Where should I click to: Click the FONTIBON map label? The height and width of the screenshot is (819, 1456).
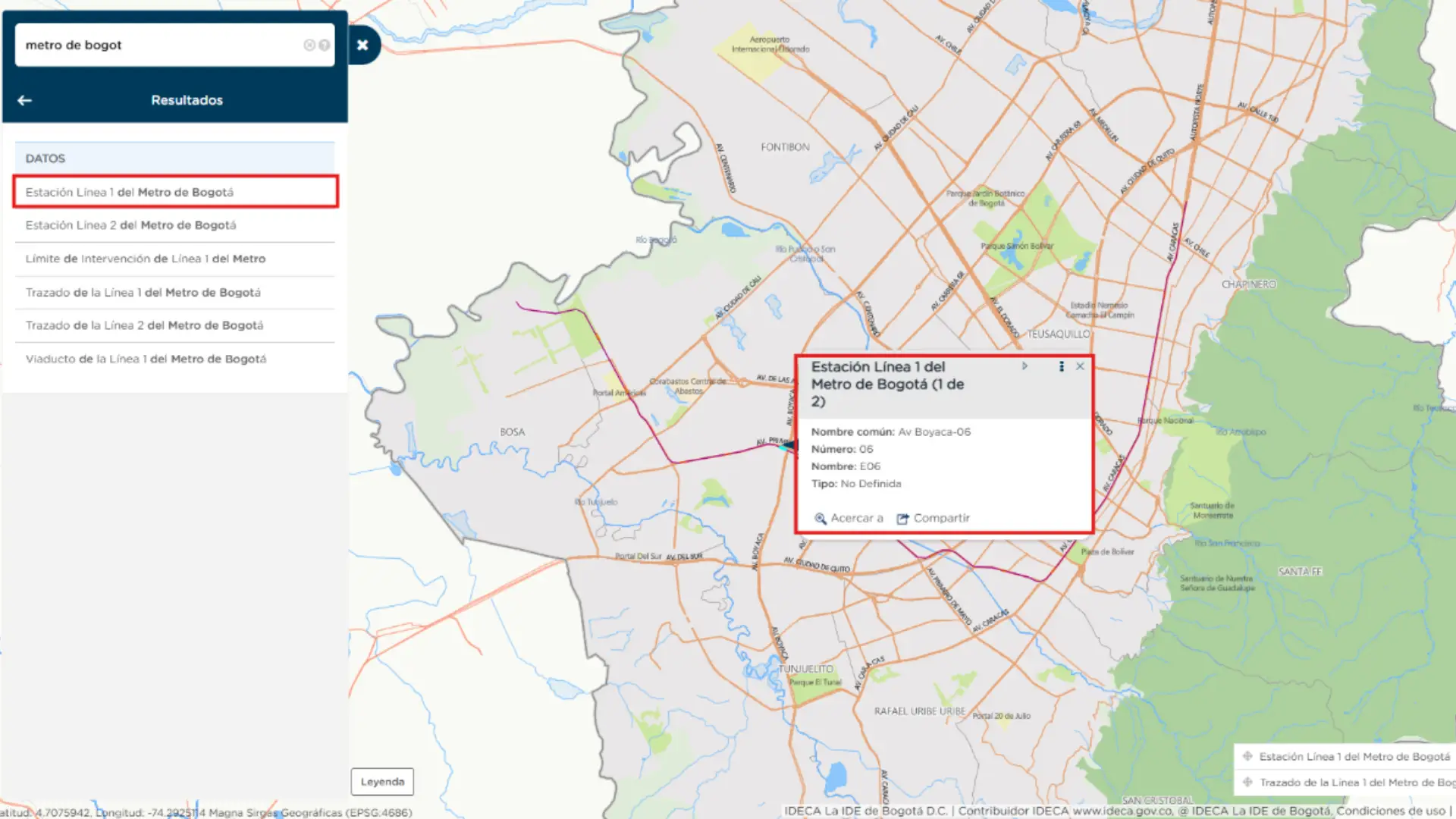tap(785, 147)
